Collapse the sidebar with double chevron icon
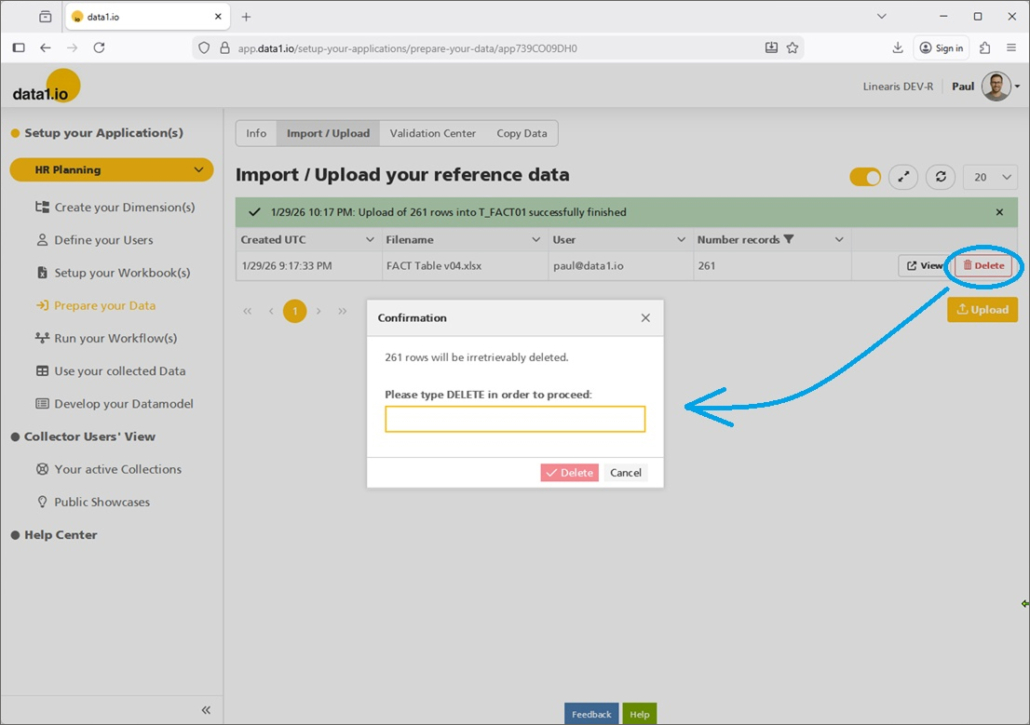 [x=206, y=710]
